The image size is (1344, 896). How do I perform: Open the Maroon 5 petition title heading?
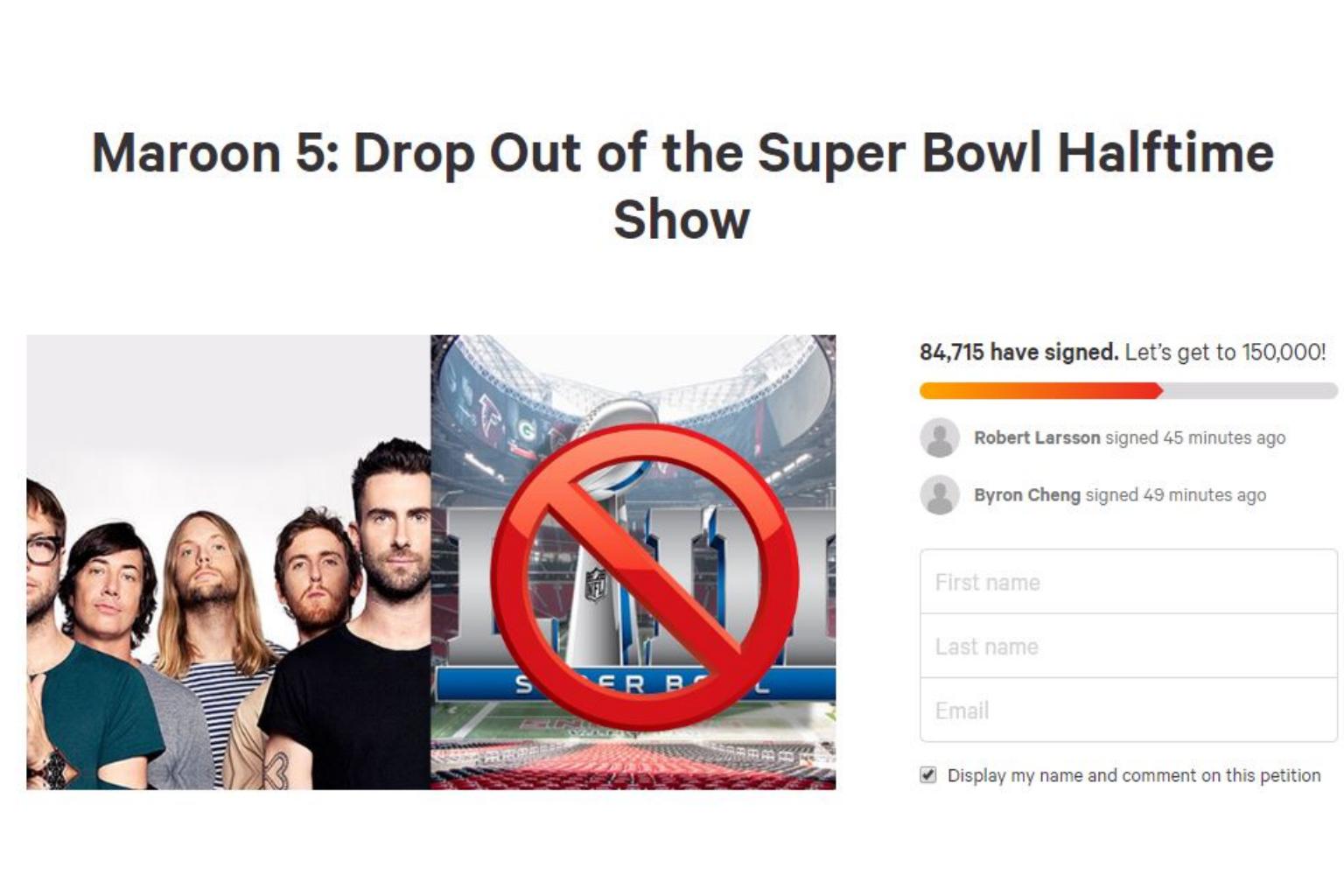(682, 185)
